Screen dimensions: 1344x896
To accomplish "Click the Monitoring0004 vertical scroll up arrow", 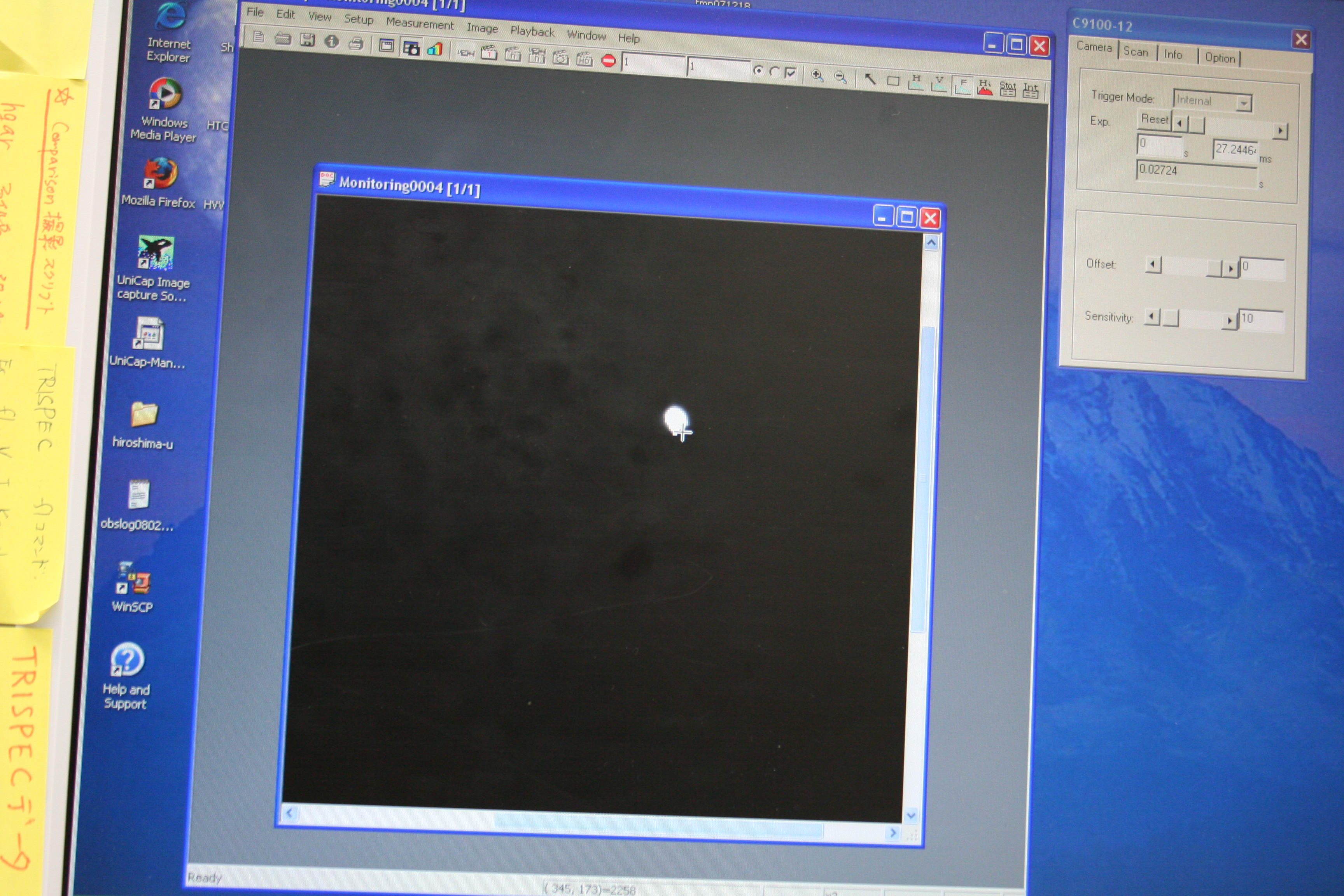I will tap(931, 242).
